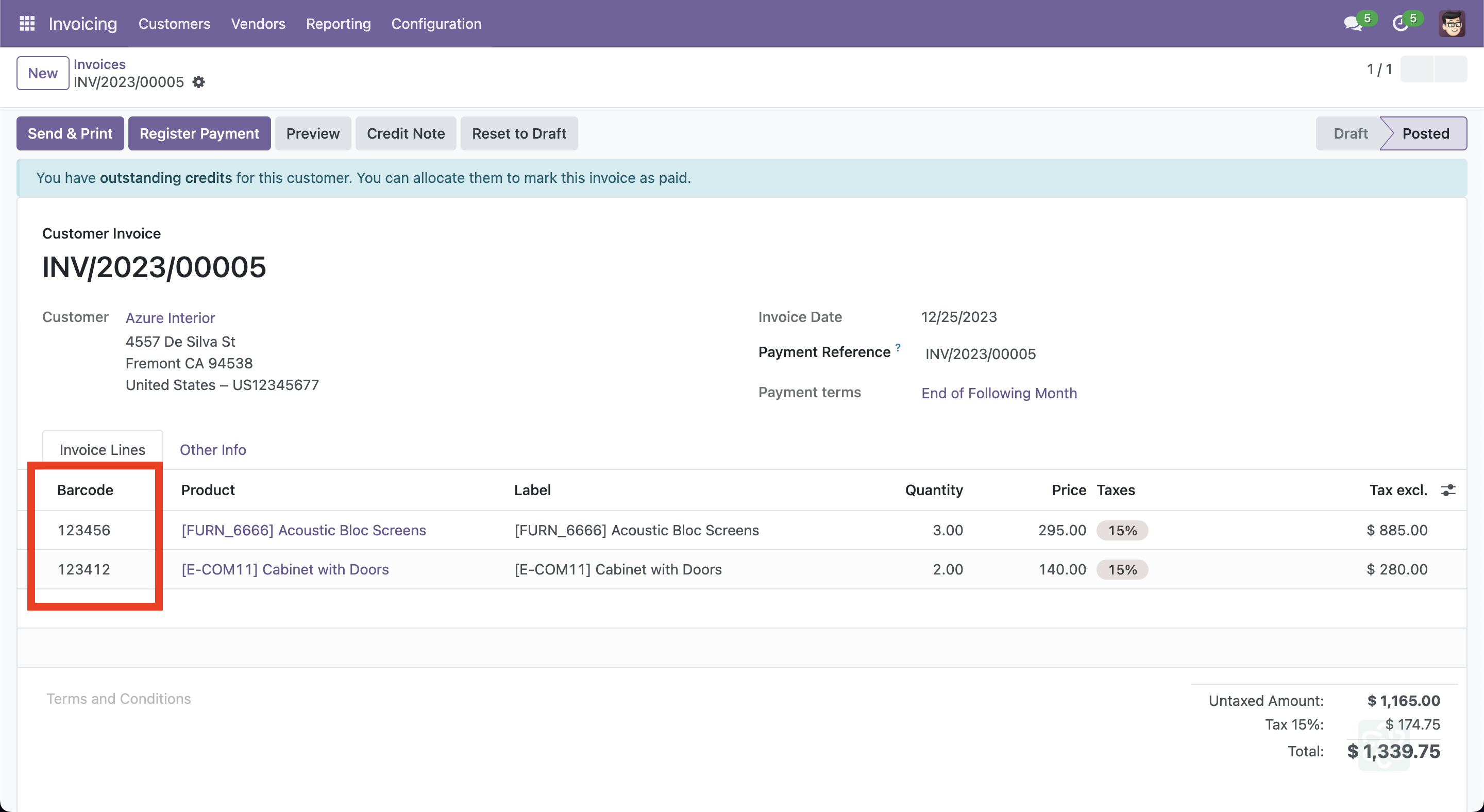Click Payment Reference help question mark

[x=898, y=347]
